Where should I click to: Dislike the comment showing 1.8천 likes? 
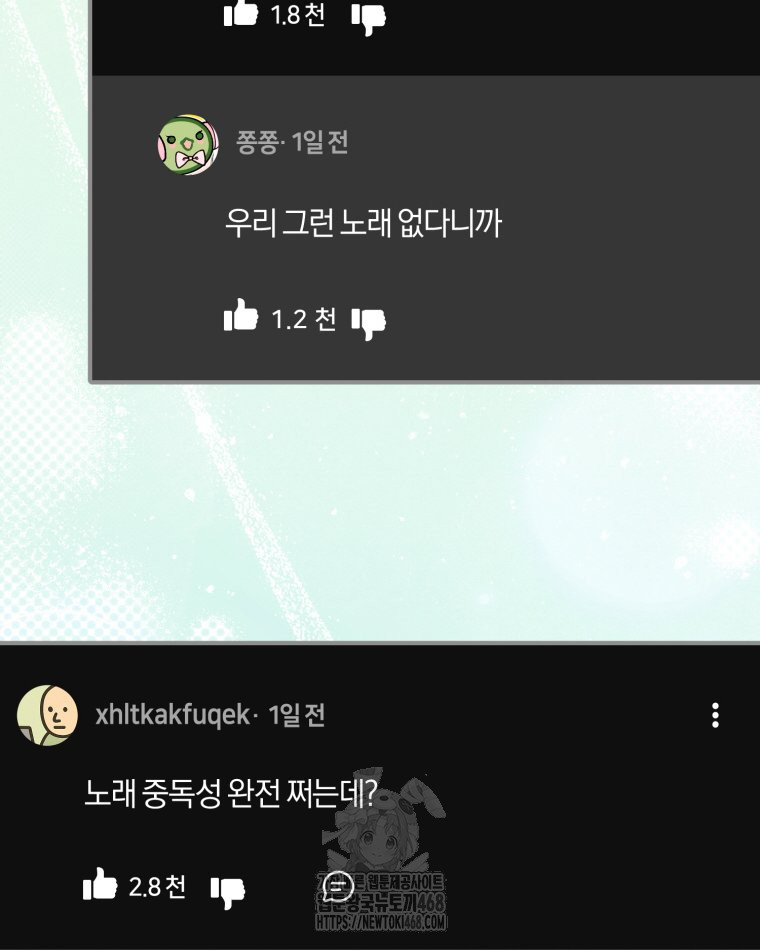pyautogui.click(x=368, y=19)
